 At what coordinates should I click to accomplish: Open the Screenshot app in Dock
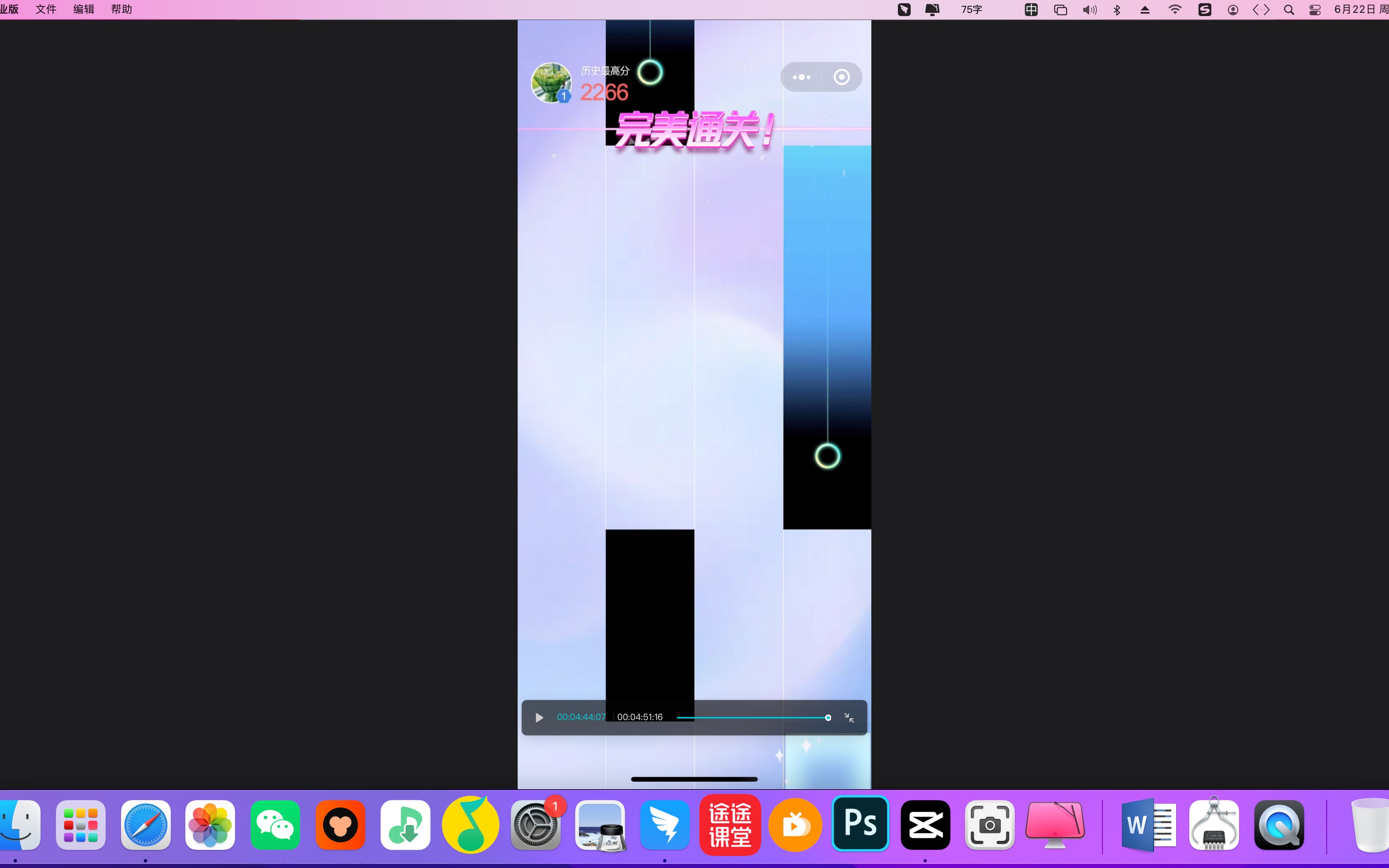tap(990, 825)
